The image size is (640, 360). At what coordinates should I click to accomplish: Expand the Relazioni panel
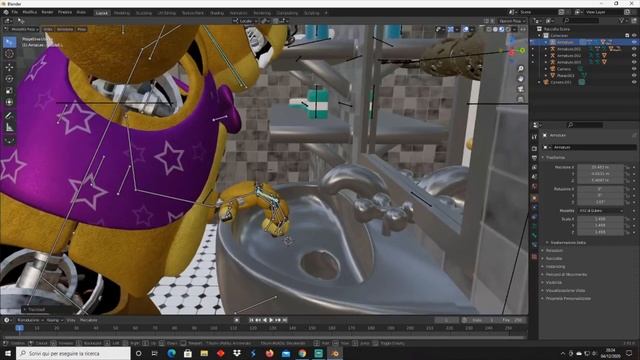click(x=553, y=250)
